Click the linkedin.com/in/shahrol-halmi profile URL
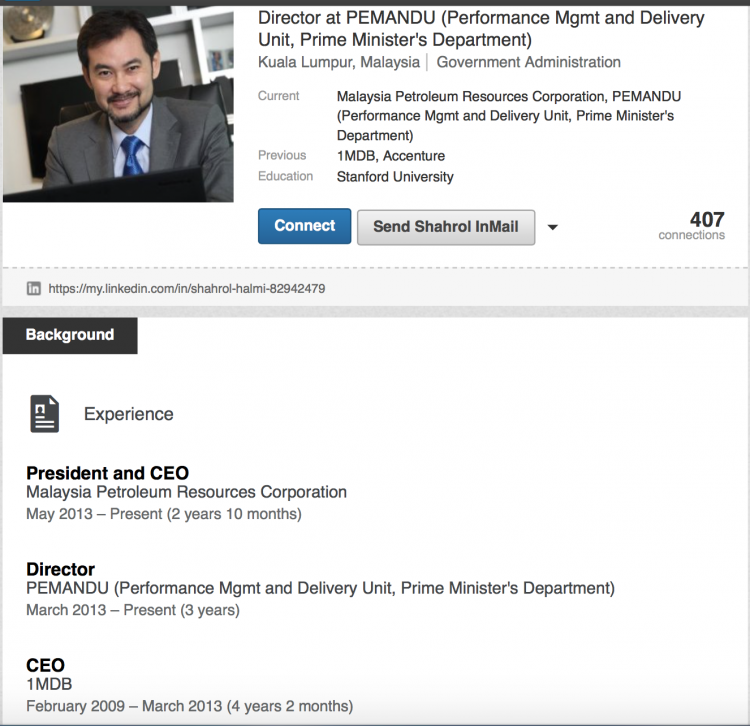 [187, 289]
